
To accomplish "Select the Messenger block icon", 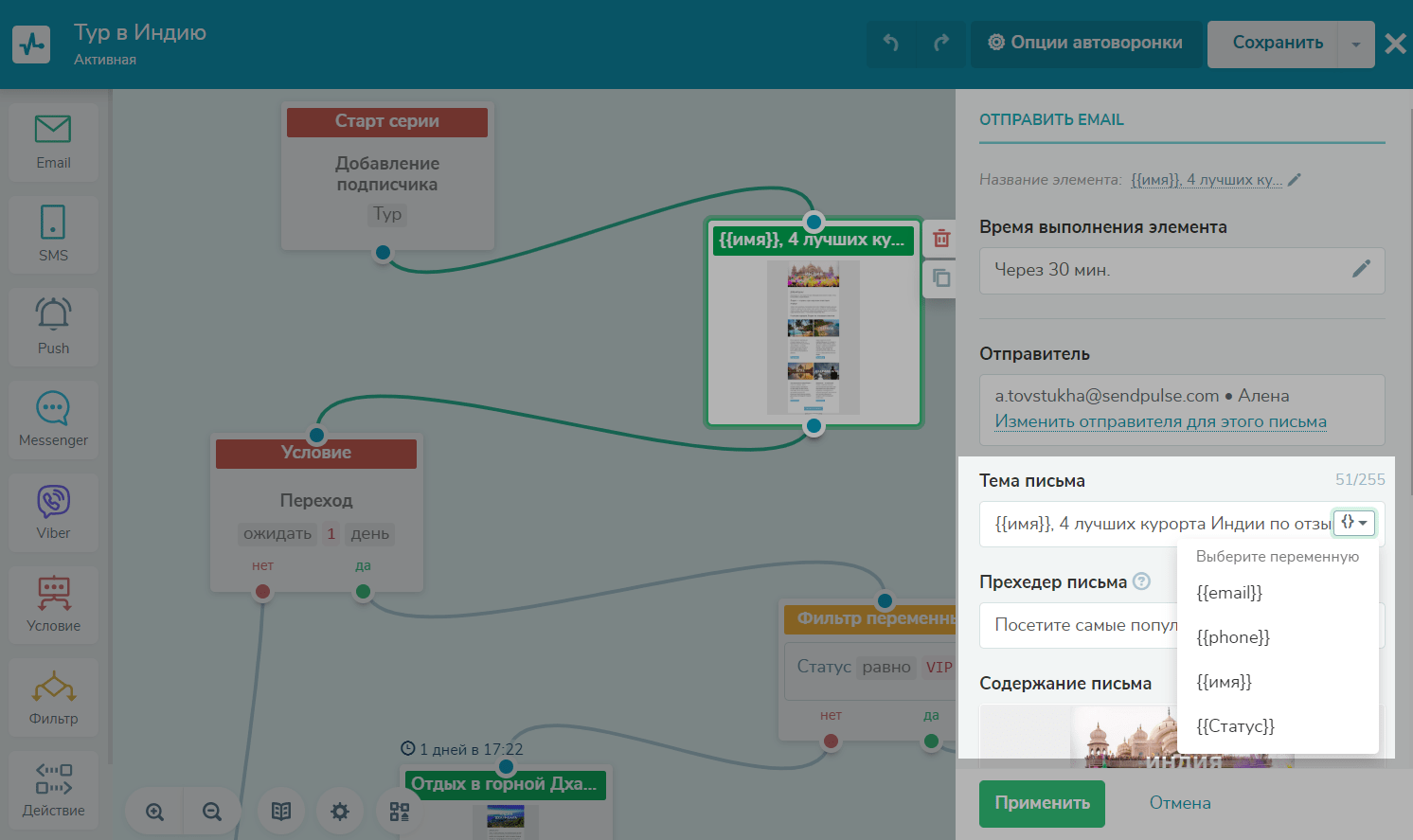I will (53, 420).
